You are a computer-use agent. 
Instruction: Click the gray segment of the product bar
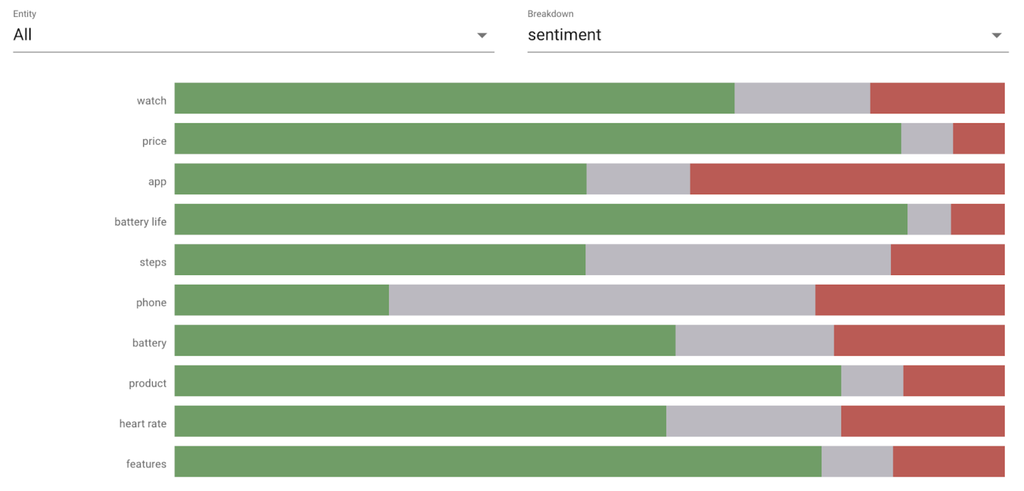point(872,381)
